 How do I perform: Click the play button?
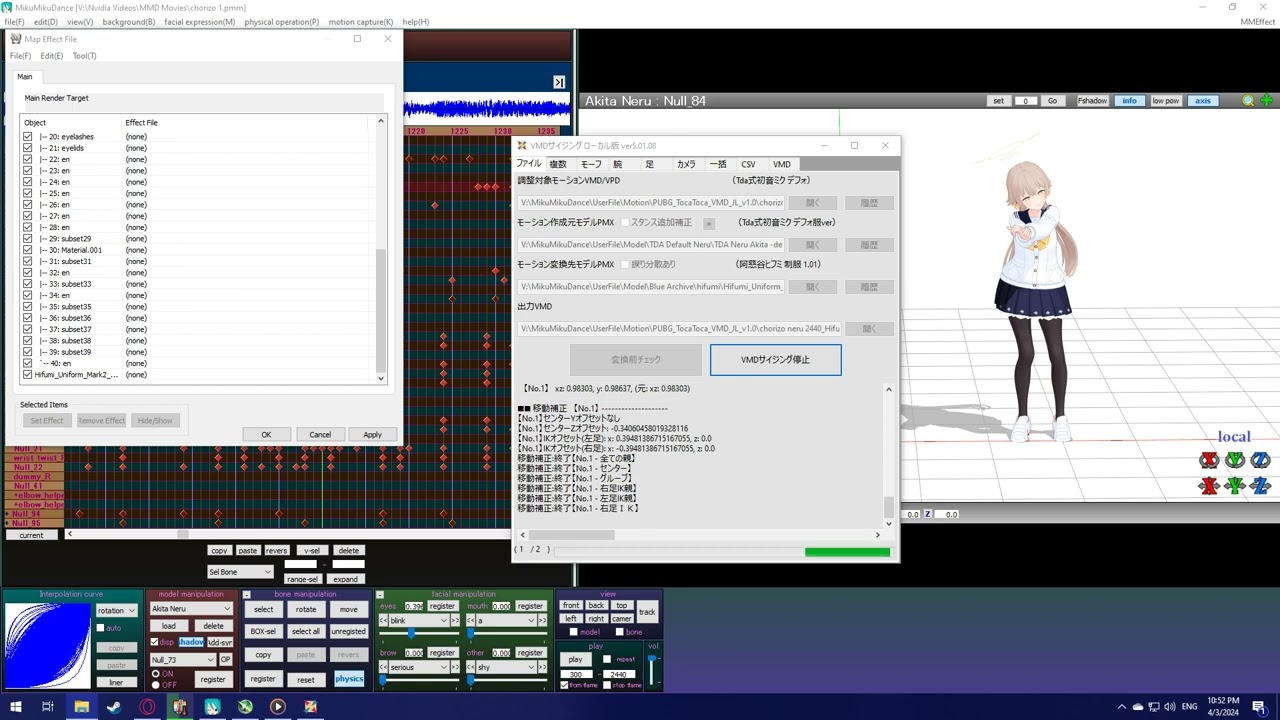(575, 659)
